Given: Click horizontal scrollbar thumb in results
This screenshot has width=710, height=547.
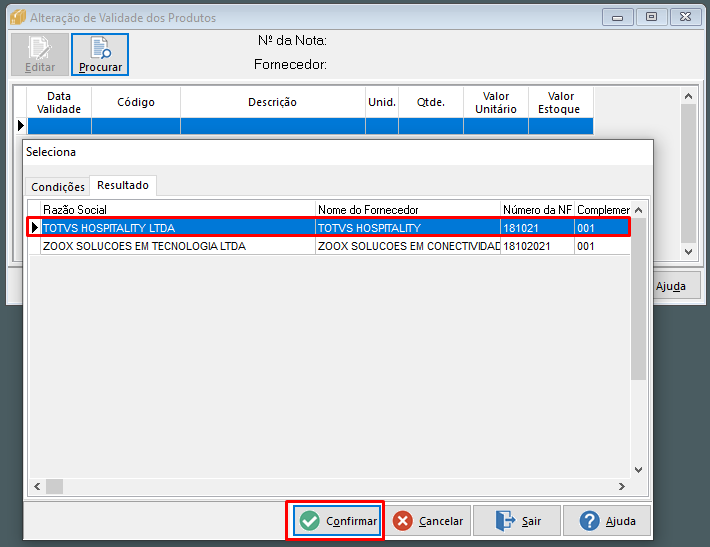Looking at the screenshot, I should coord(54,486).
